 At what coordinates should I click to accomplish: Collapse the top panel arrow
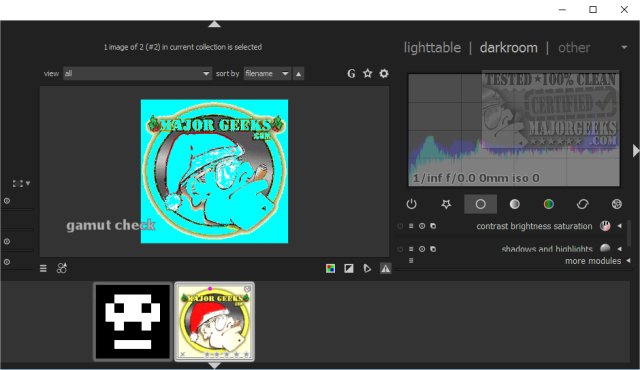click(214, 24)
